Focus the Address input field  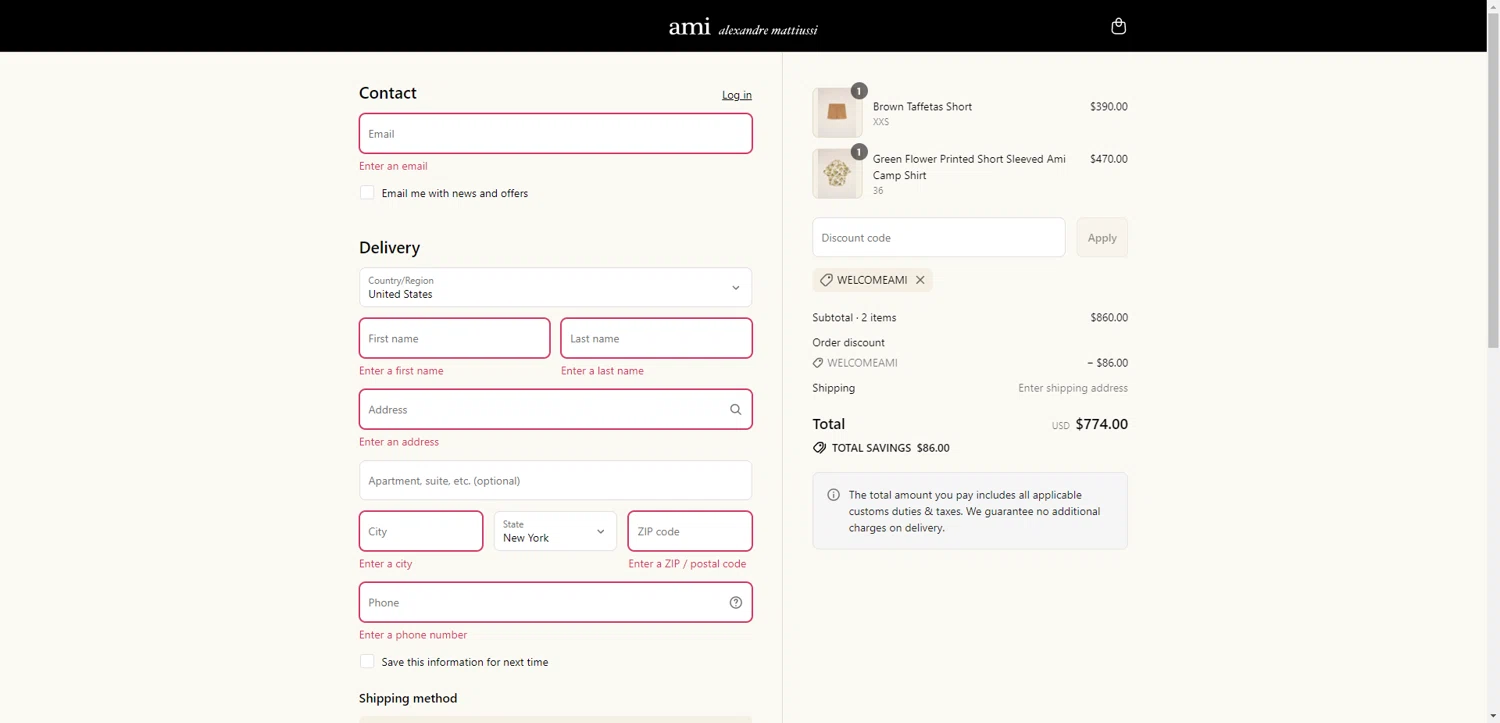(555, 409)
